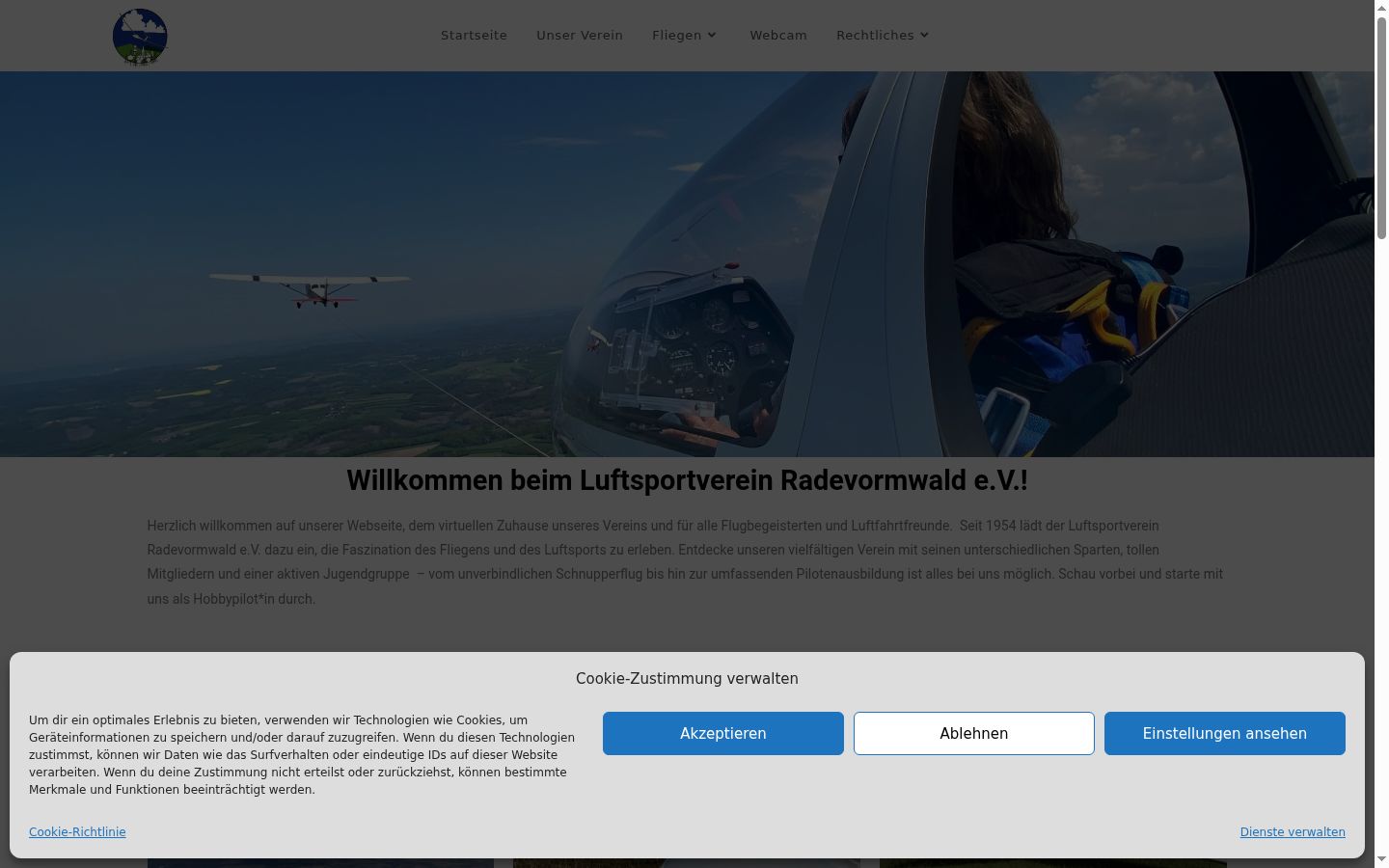Go to Unser Verein page
The width and height of the screenshot is (1389, 868).
tap(580, 36)
